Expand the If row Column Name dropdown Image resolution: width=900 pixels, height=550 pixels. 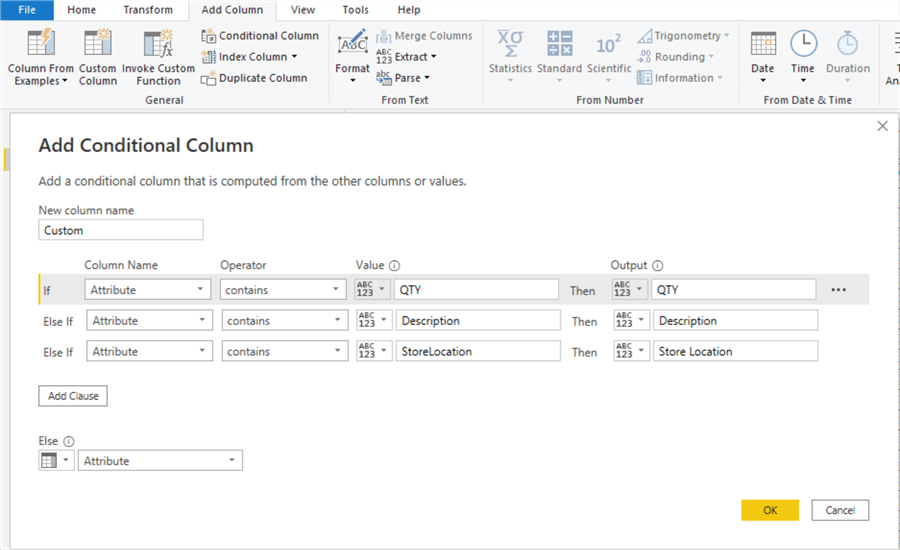point(147,290)
